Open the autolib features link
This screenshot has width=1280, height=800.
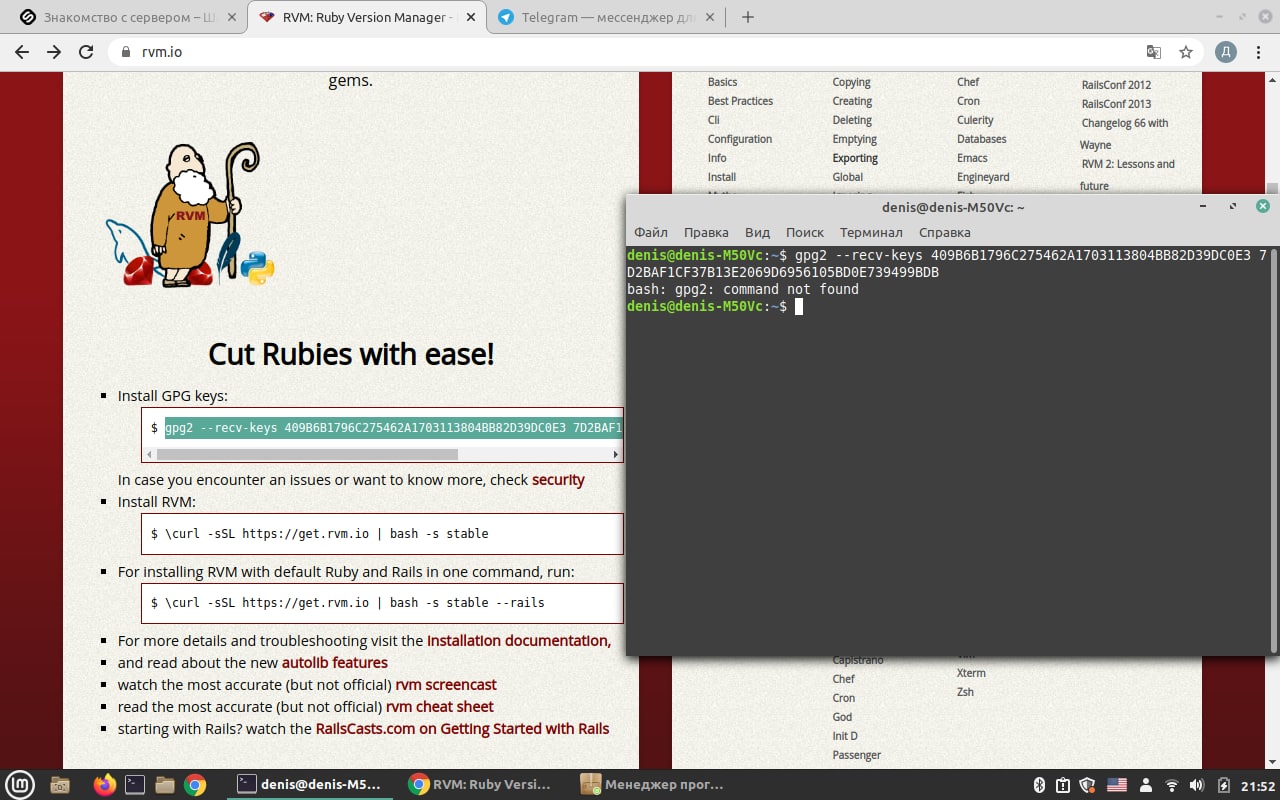(335, 662)
